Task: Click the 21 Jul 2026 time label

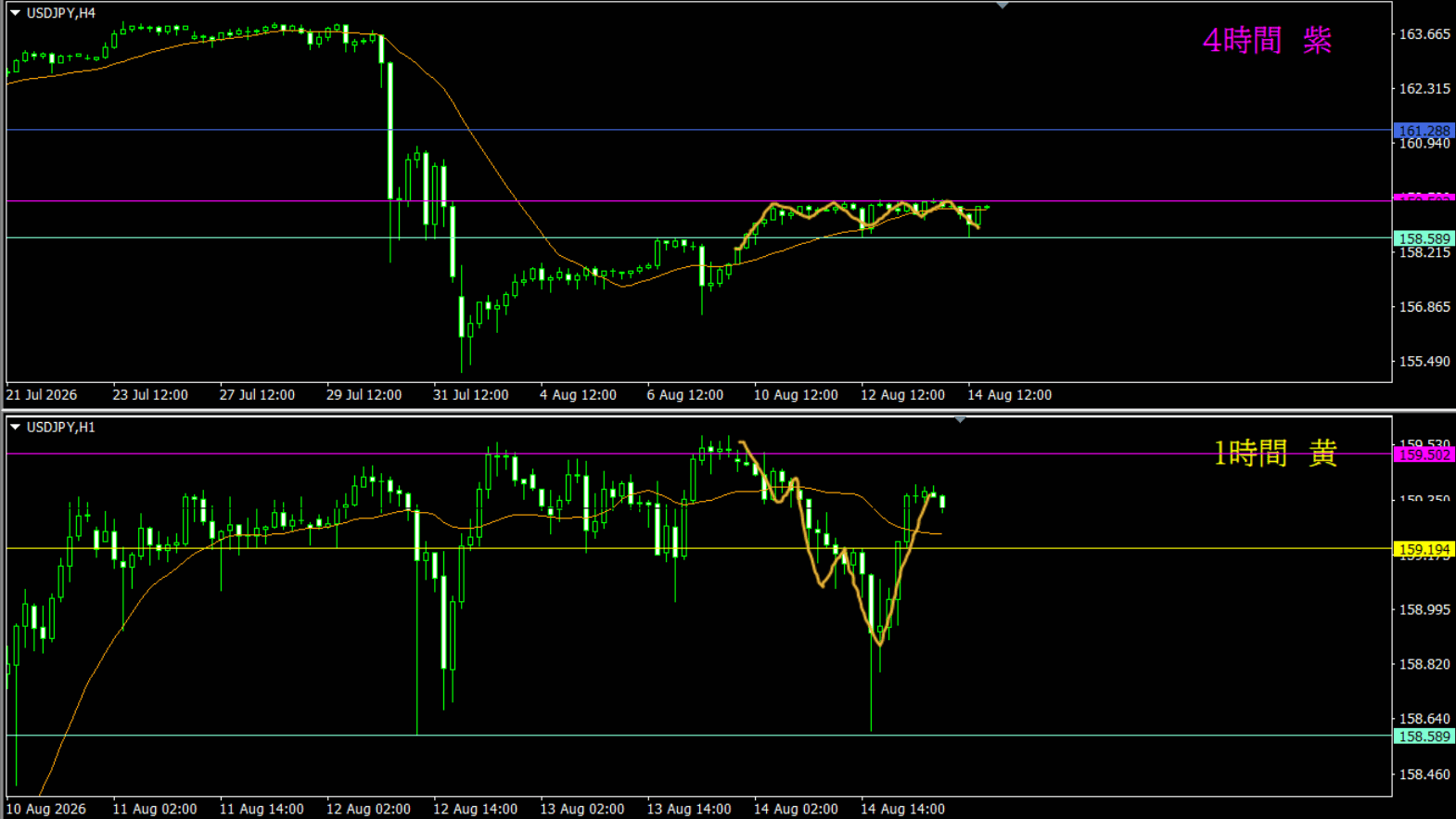Action: (x=41, y=395)
